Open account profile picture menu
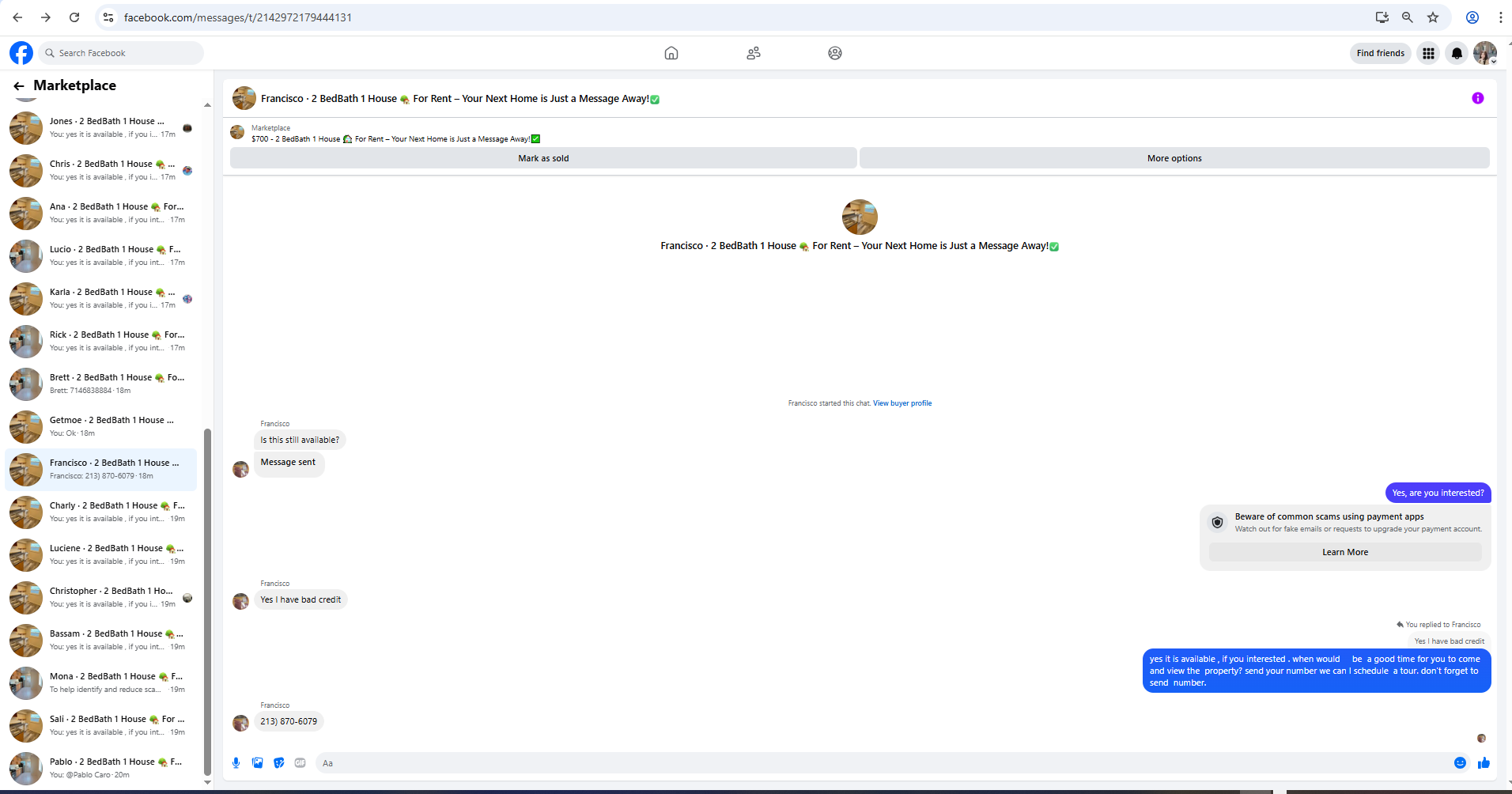The image size is (1512, 794). click(x=1485, y=53)
